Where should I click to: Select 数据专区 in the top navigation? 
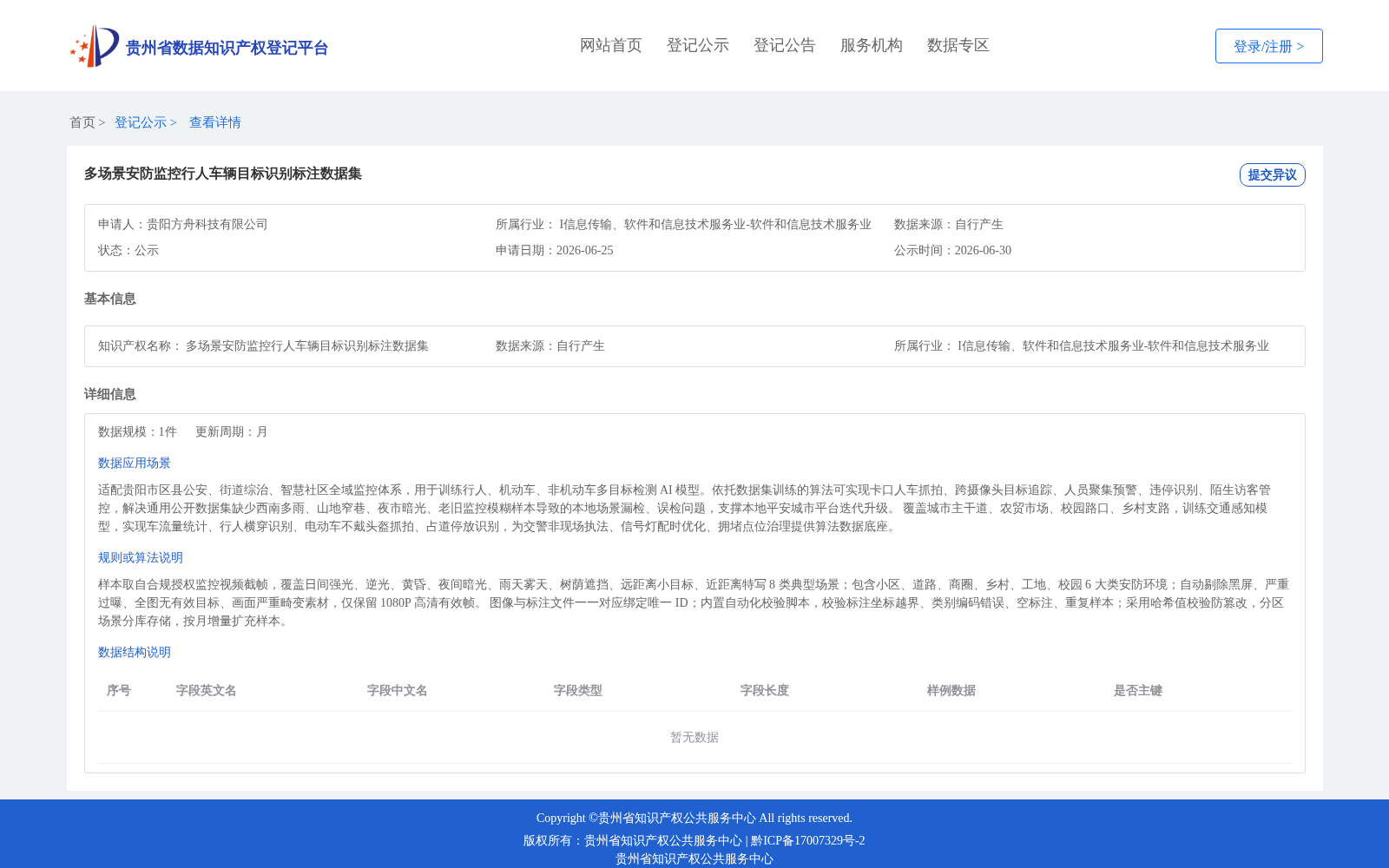958,45
